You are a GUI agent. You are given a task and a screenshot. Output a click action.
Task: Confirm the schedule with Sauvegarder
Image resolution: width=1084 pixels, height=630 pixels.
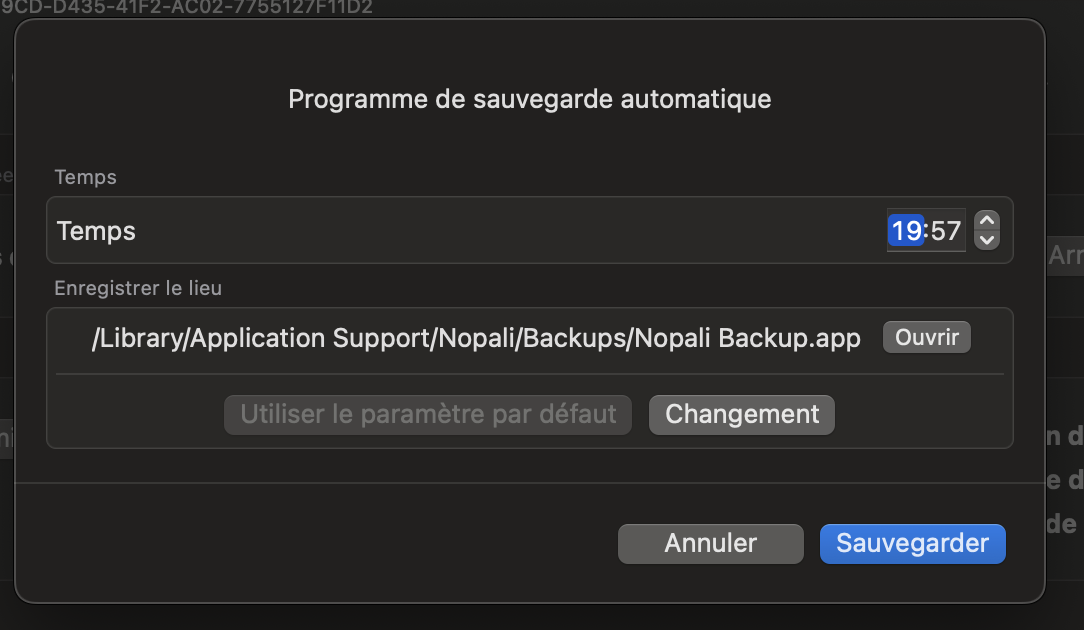[x=913, y=544]
